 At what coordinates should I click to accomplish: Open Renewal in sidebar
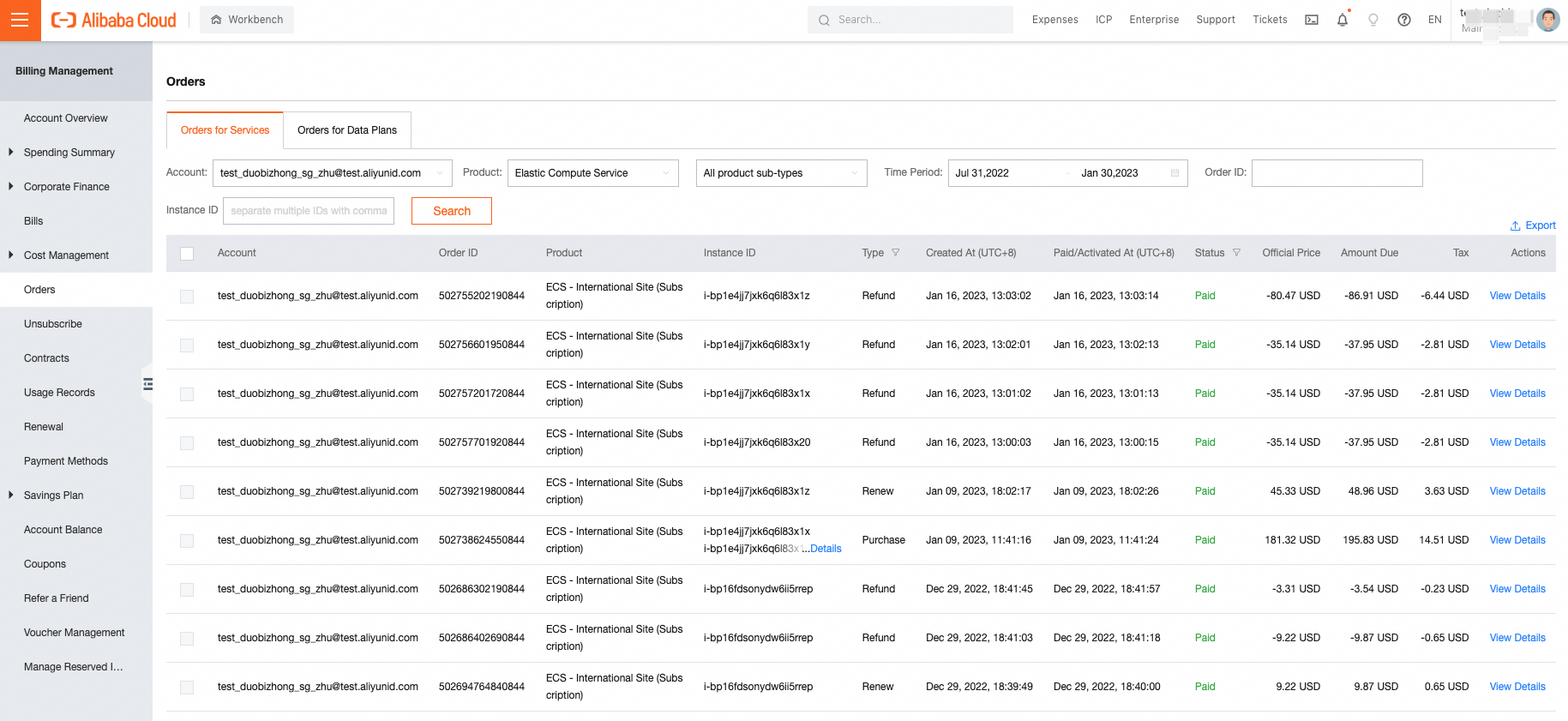pyautogui.click(x=44, y=427)
